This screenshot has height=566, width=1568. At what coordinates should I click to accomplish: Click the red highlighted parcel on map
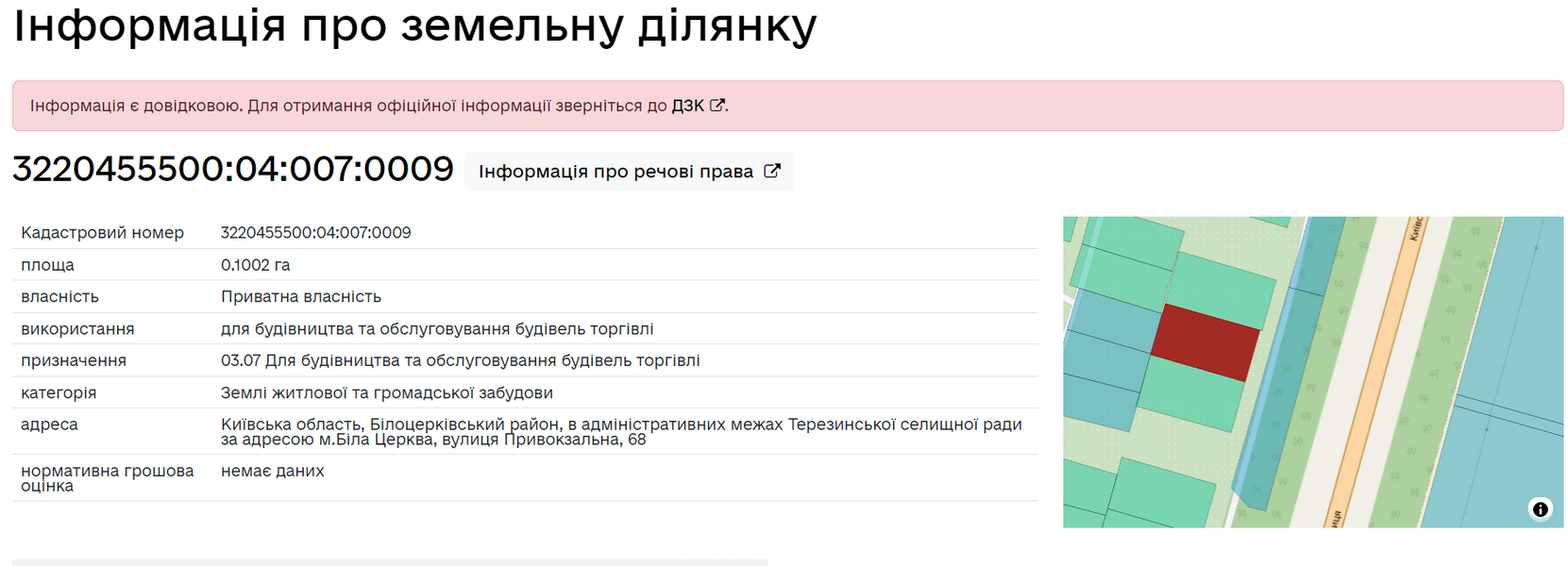(1205, 341)
